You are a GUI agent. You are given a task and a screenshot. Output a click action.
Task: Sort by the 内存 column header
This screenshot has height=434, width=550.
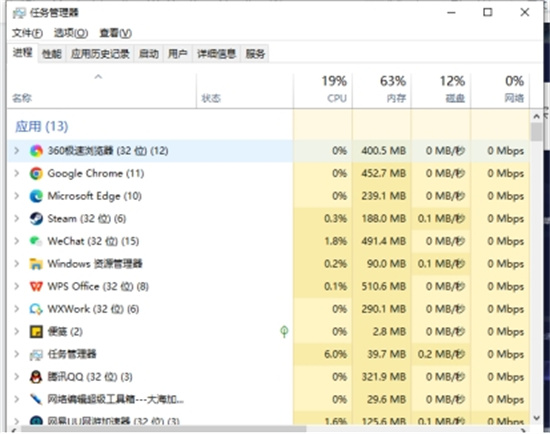click(382, 90)
